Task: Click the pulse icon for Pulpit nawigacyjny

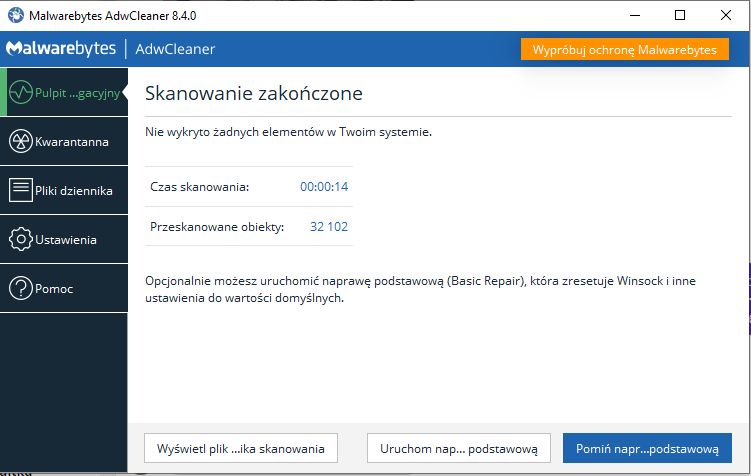Action: pos(20,93)
